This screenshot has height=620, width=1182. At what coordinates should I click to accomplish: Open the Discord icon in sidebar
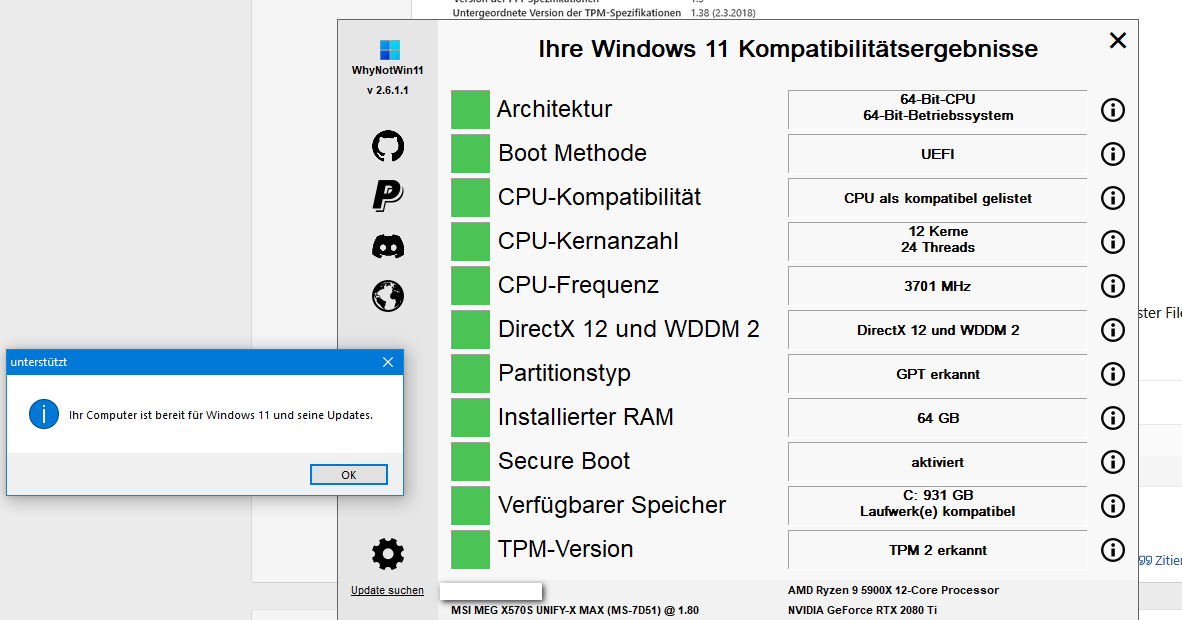(387, 247)
